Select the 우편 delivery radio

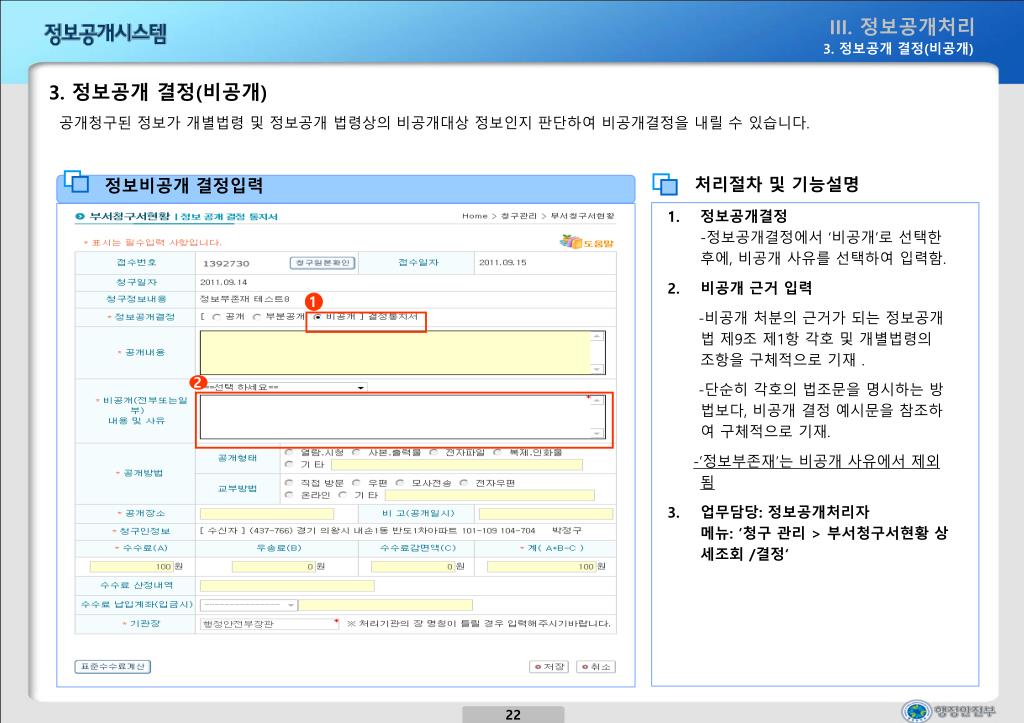[x=357, y=483]
